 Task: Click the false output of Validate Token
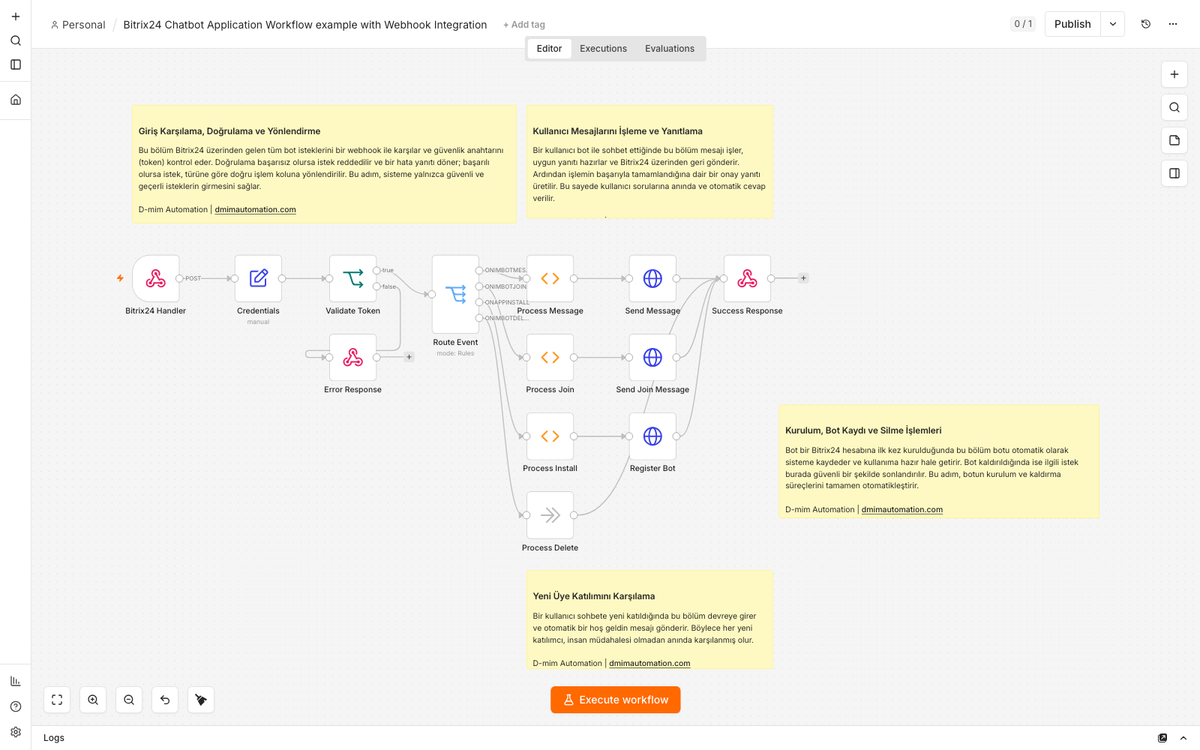point(377,287)
